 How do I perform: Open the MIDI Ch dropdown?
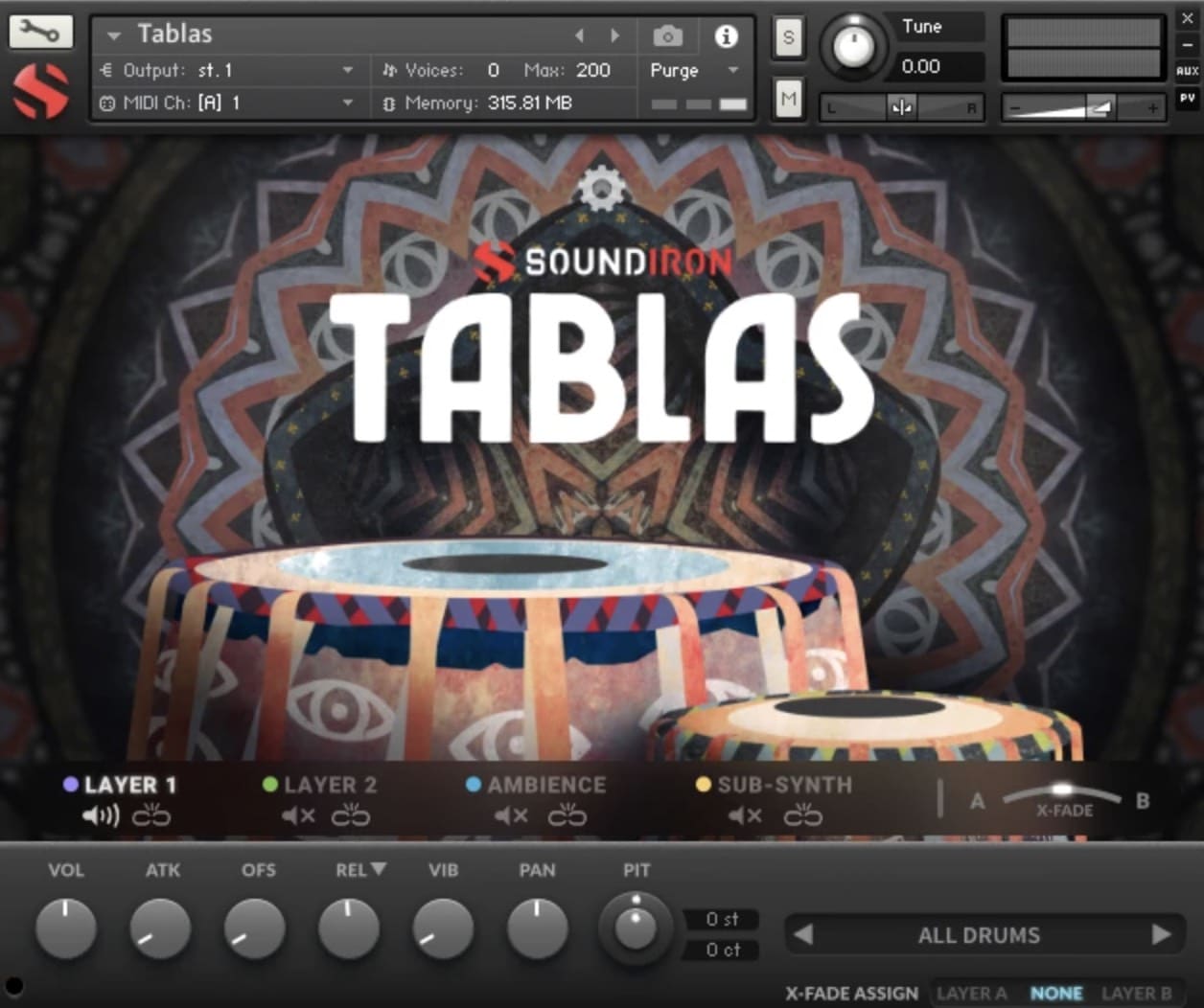tap(347, 103)
